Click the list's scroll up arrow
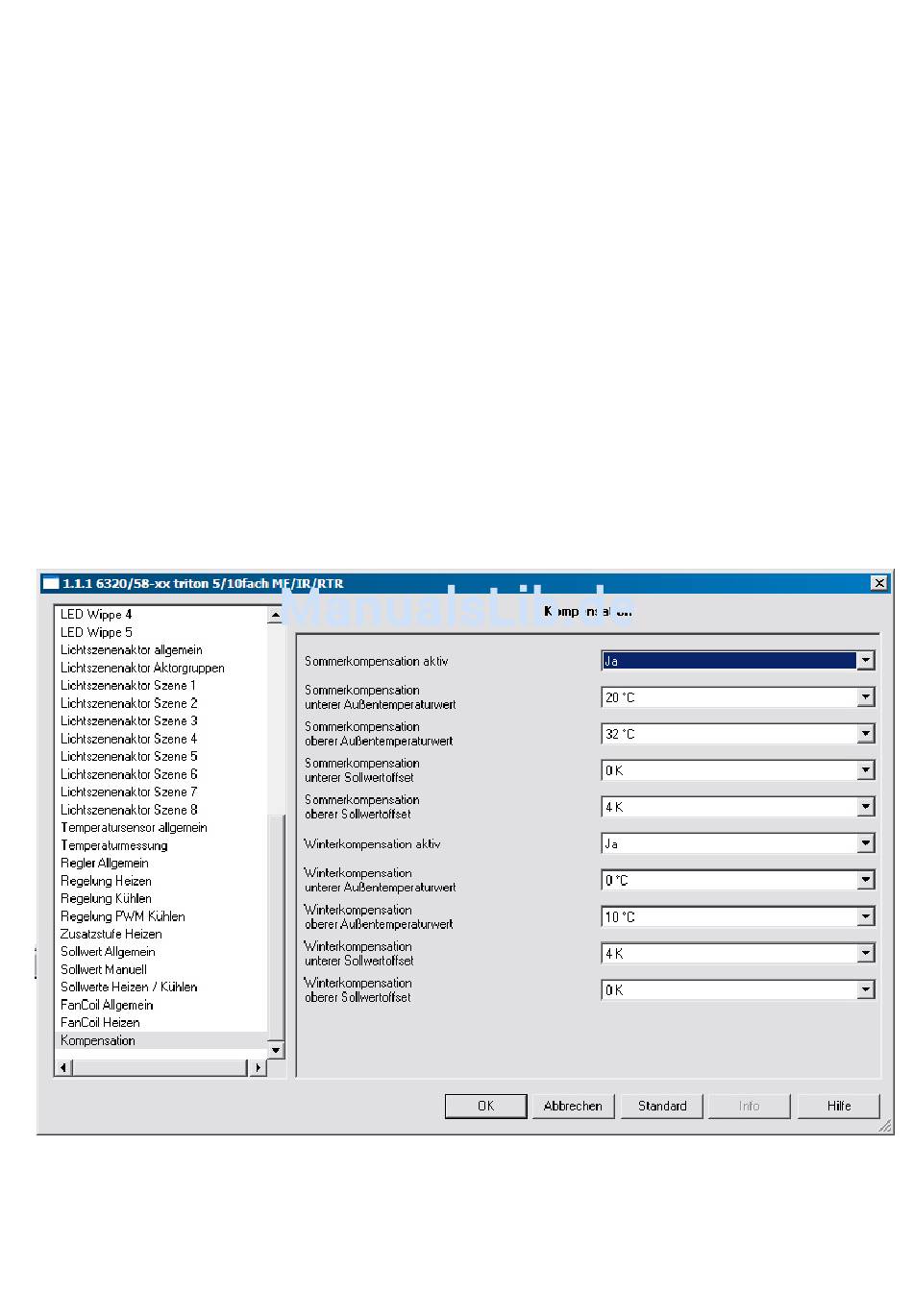The image size is (913, 1316). (x=276, y=615)
